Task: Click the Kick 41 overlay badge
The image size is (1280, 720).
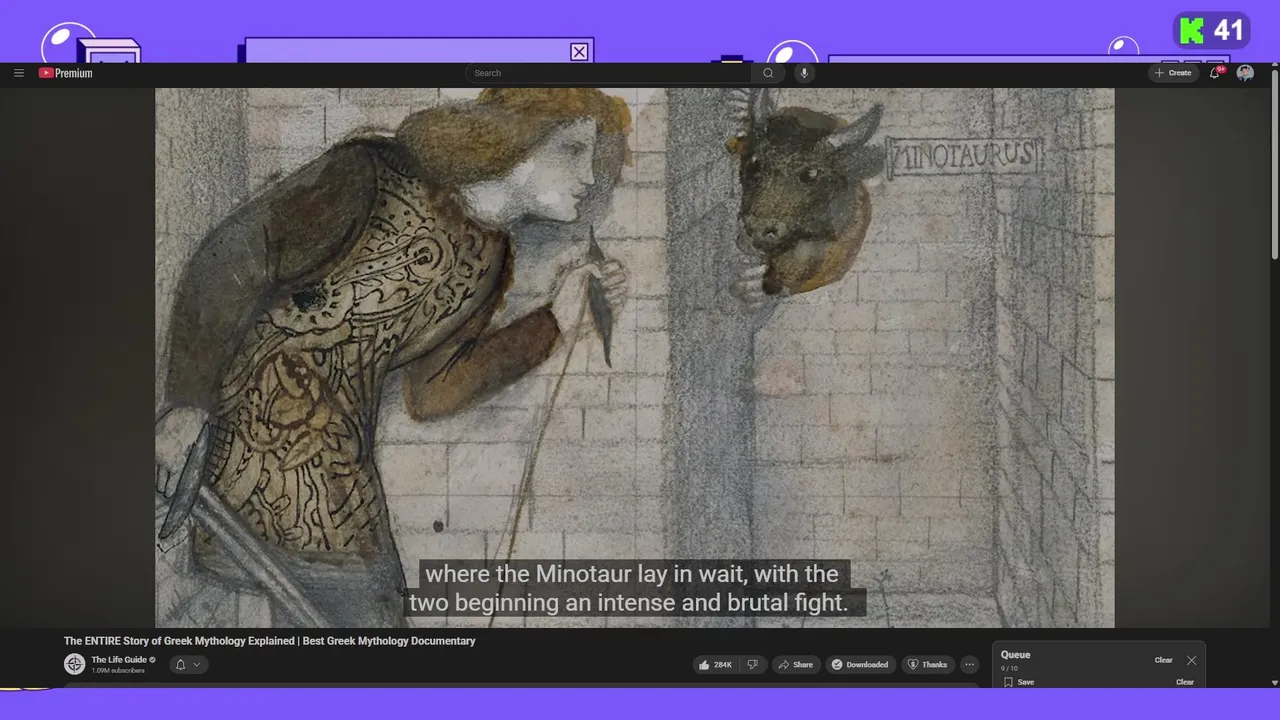Action: (1212, 31)
